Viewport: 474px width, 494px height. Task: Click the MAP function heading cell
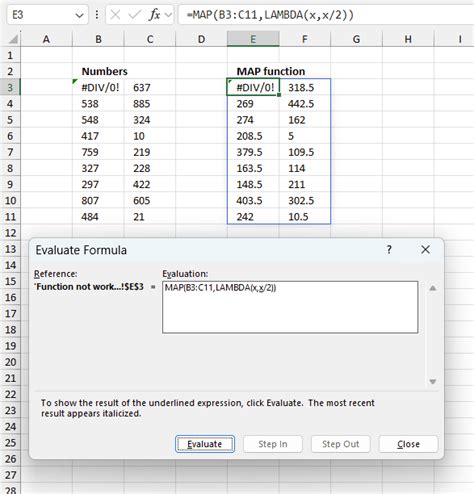253,71
